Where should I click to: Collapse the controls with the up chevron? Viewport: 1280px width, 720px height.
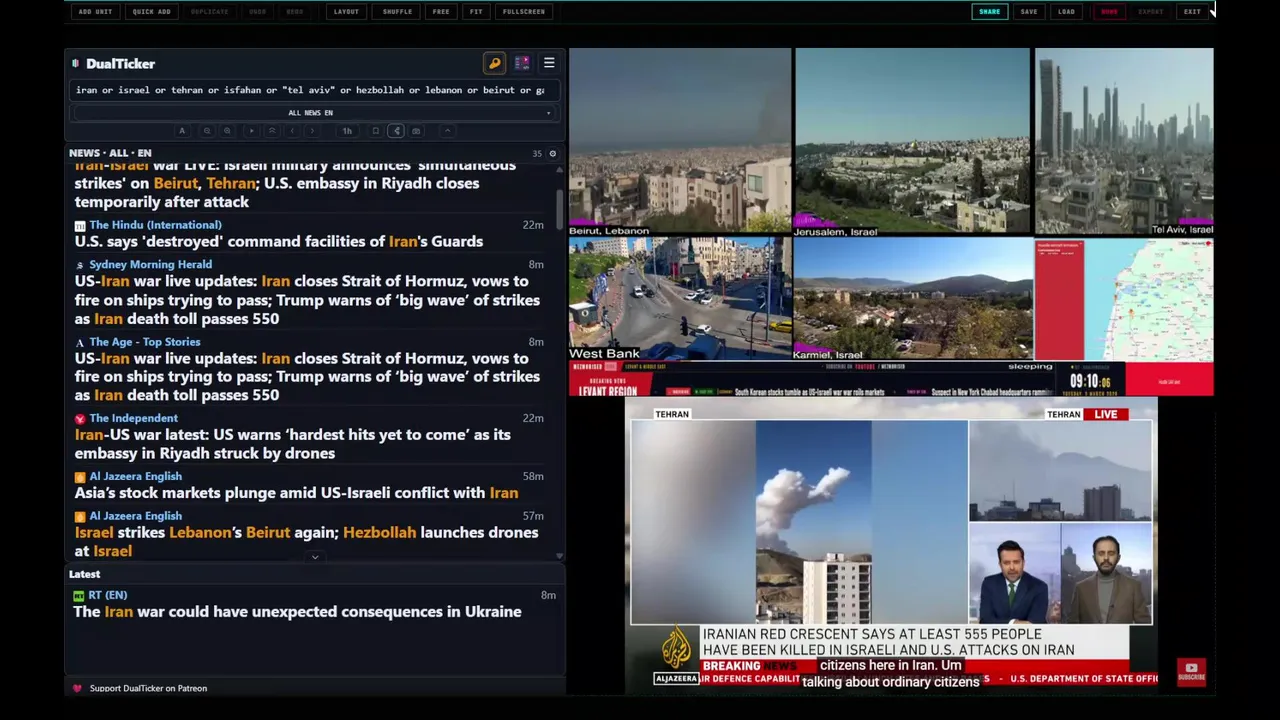447,131
